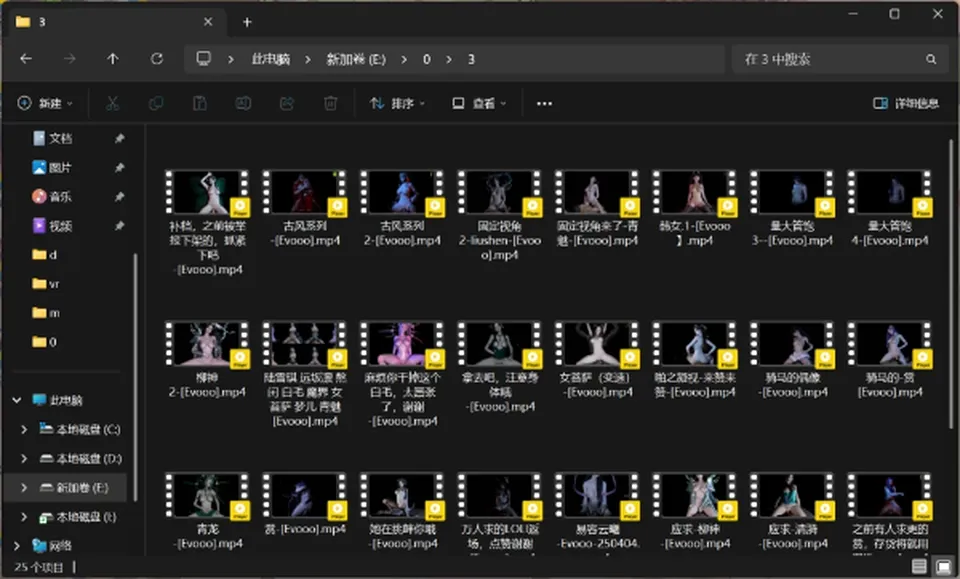Collapse the 此电脑 tree node
This screenshot has width=960, height=579.
click(x=17, y=400)
